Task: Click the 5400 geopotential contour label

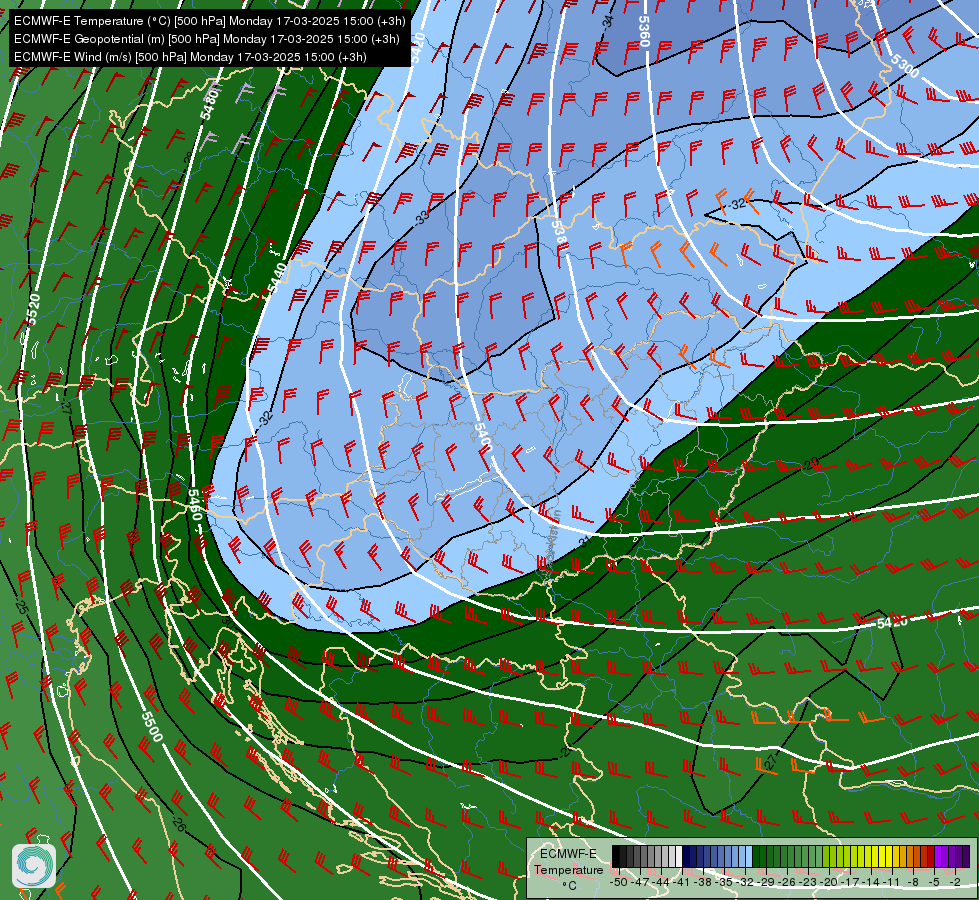Action: 483,437
